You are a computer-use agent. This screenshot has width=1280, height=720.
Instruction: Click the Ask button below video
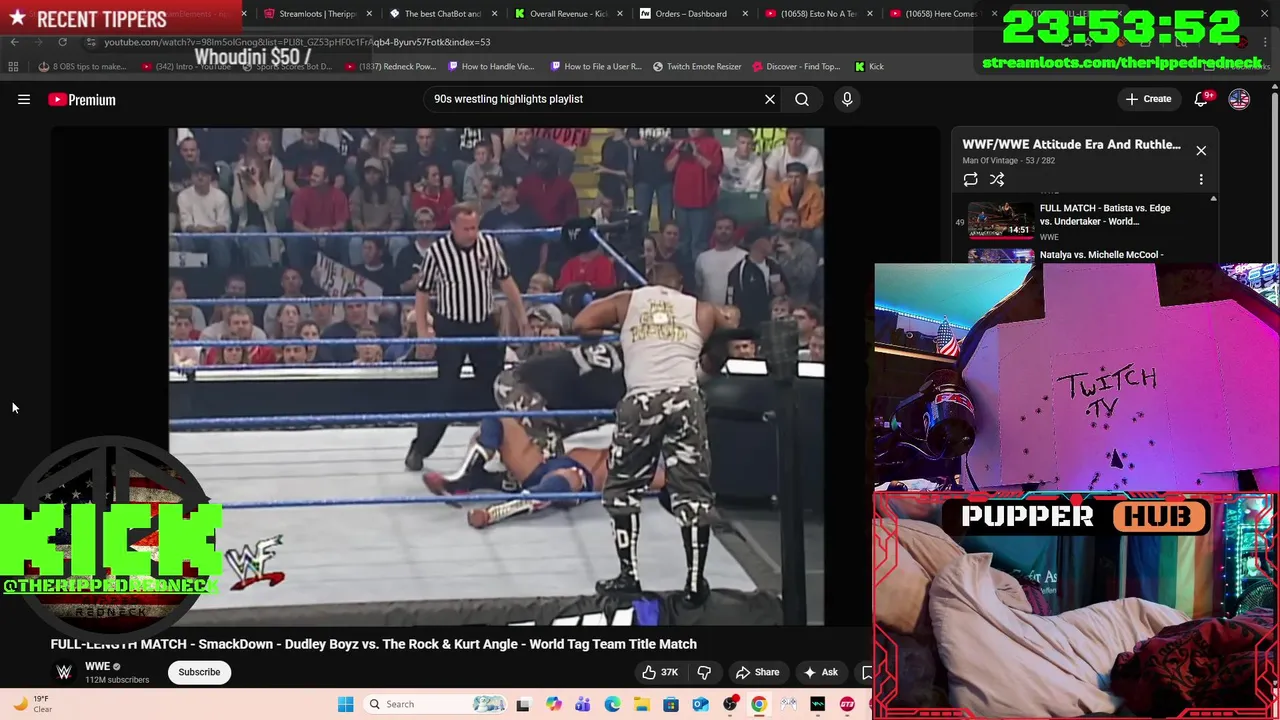click(x=820, y=672)
